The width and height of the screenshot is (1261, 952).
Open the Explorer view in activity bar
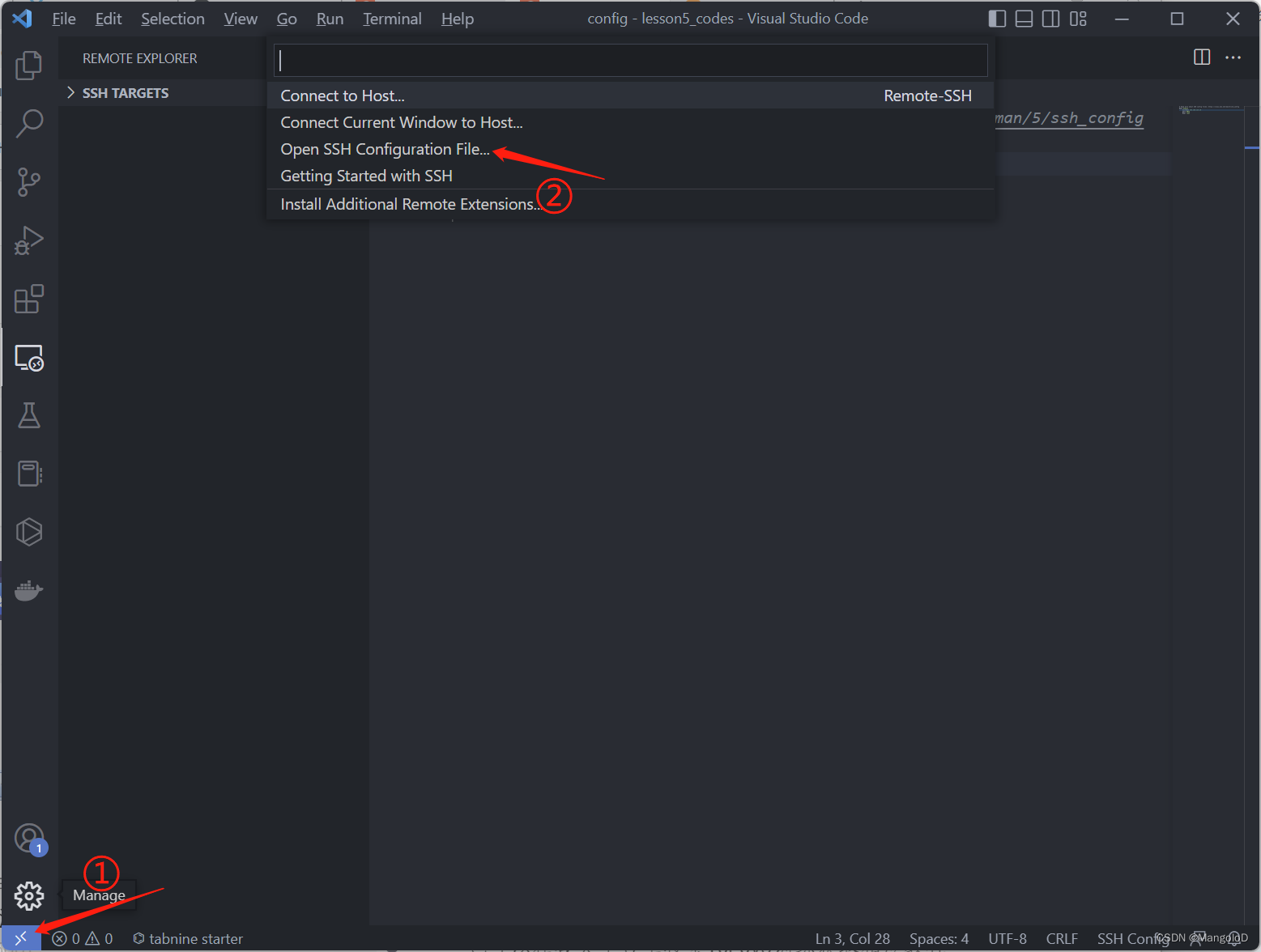29,66
